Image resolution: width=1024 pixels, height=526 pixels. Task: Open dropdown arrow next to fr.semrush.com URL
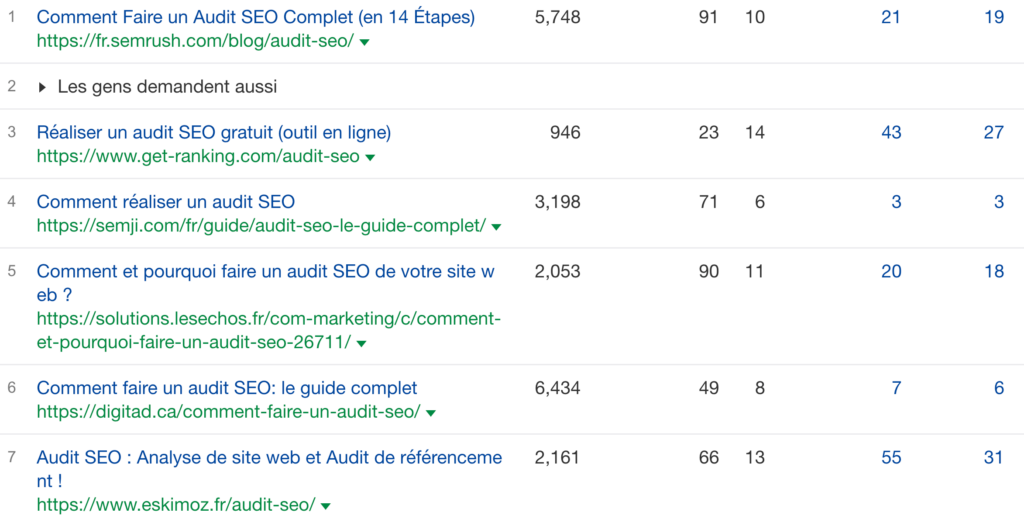[364, 42]
